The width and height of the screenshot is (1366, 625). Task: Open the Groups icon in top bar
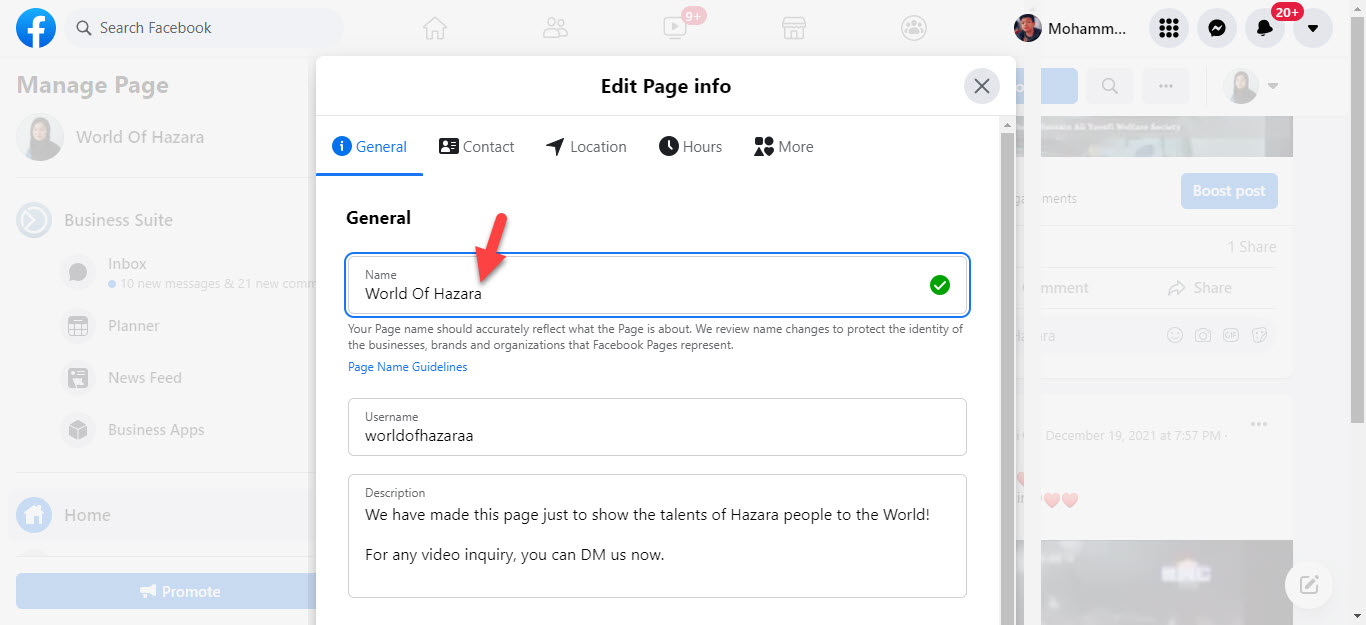coord(913,28)
